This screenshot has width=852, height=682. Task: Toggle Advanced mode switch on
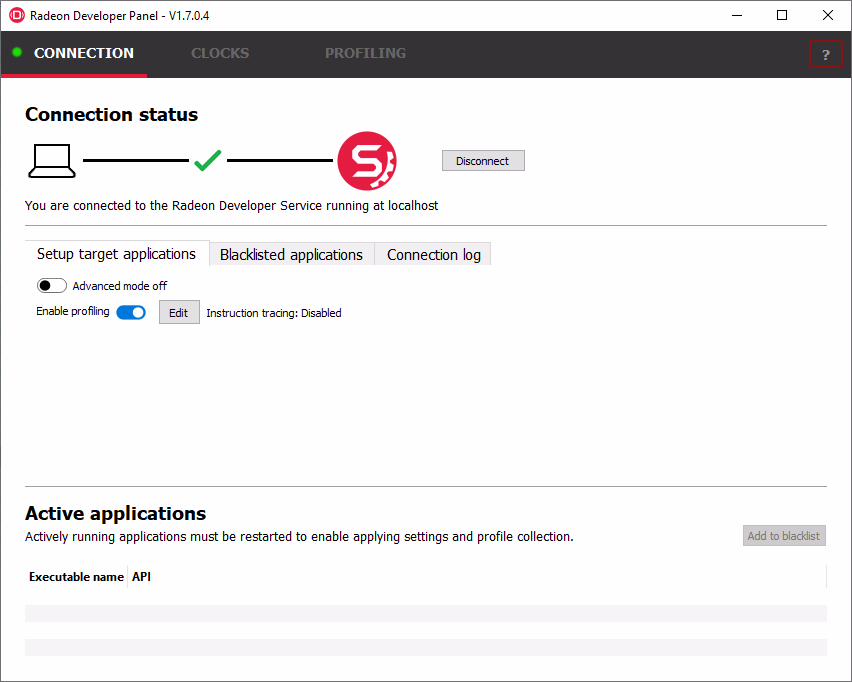52,286
